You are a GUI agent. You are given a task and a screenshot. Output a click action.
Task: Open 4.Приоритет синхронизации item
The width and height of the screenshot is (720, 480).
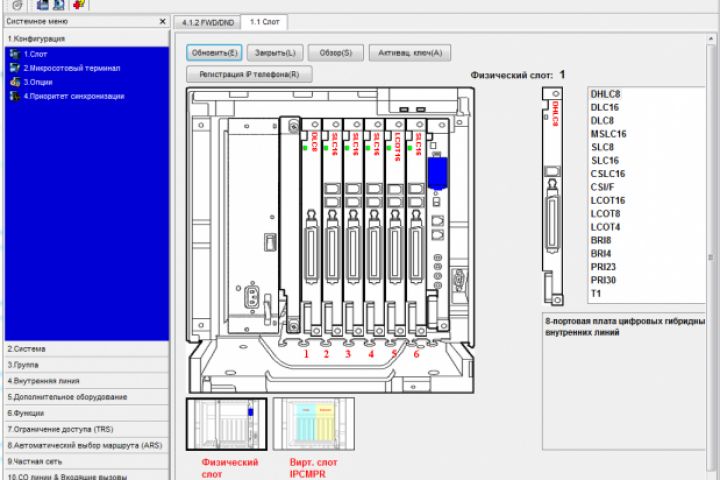click(x=74, y=96)
